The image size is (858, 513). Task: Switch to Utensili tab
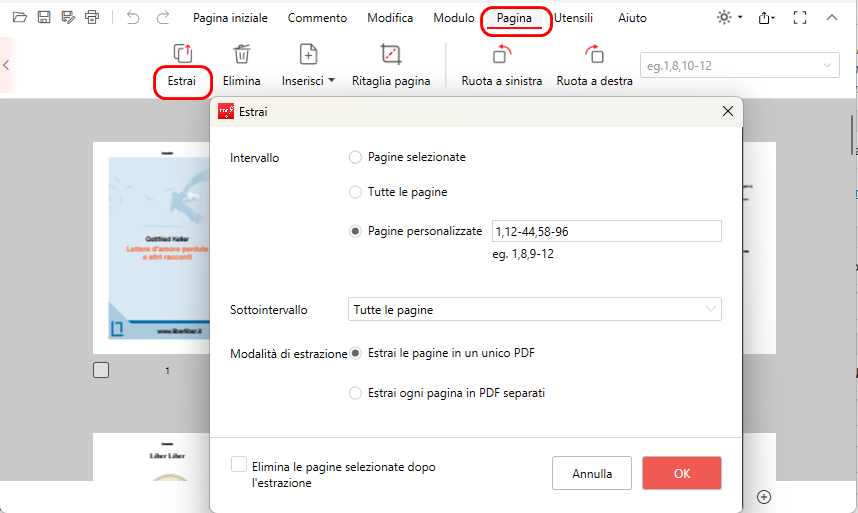click(573, 18)
